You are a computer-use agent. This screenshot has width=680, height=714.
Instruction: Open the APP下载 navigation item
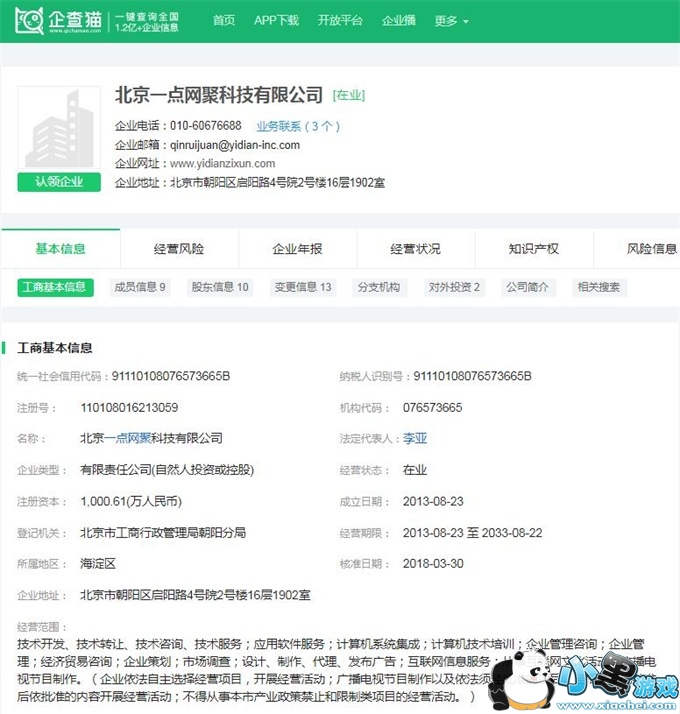pos(276,20)
